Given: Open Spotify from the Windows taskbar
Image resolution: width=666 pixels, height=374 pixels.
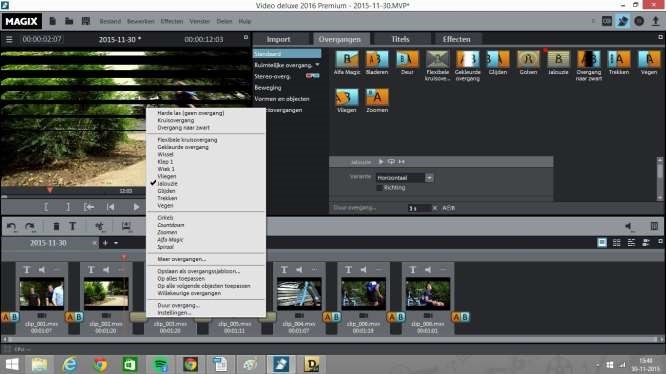Looking at the screenshot, I should [x=160, y=364].
